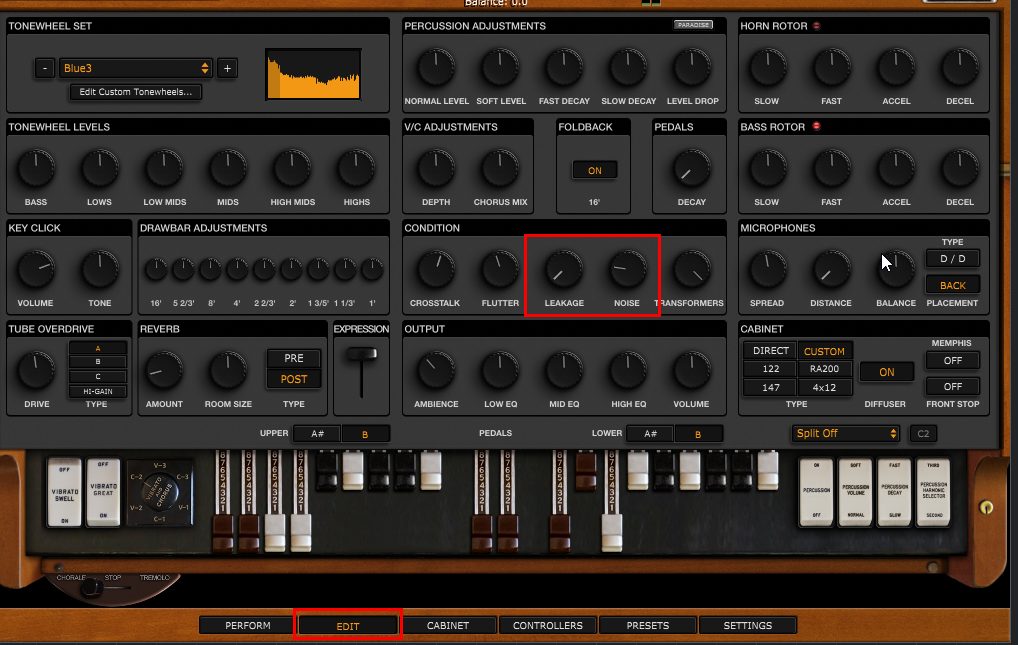The width and height of the screenshot is (1018, 645).
Task: Click the Low Mids level knob
Action: 164,168
